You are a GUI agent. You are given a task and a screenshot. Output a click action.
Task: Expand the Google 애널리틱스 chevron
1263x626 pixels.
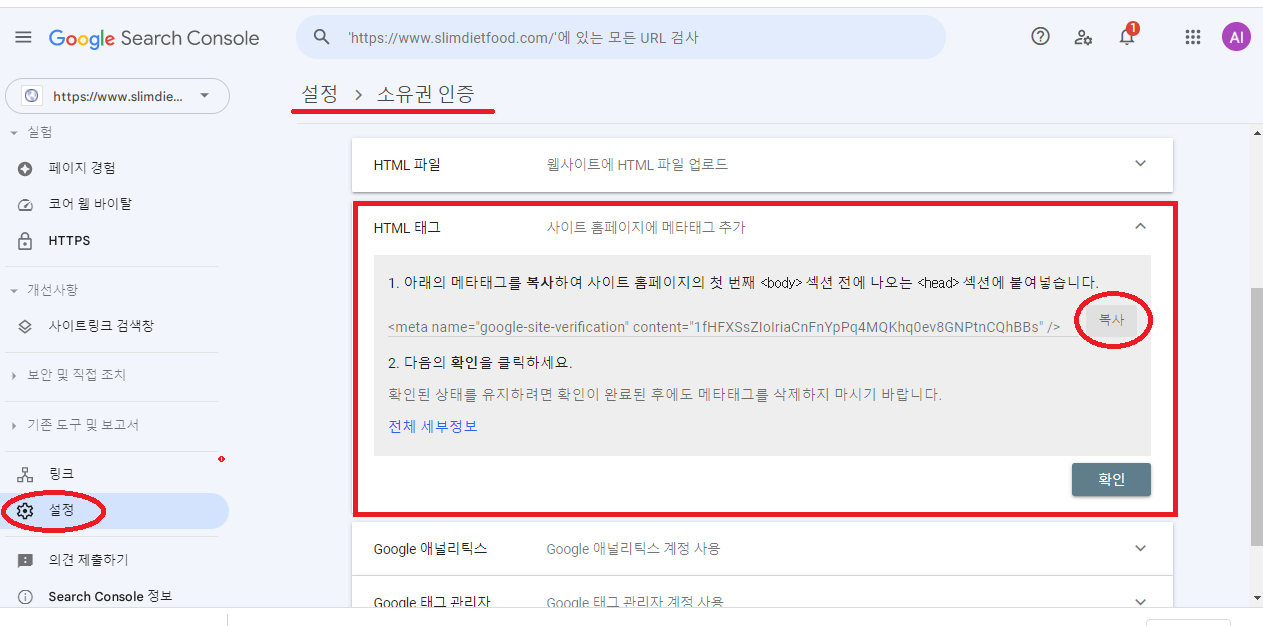click(1140, 548)
